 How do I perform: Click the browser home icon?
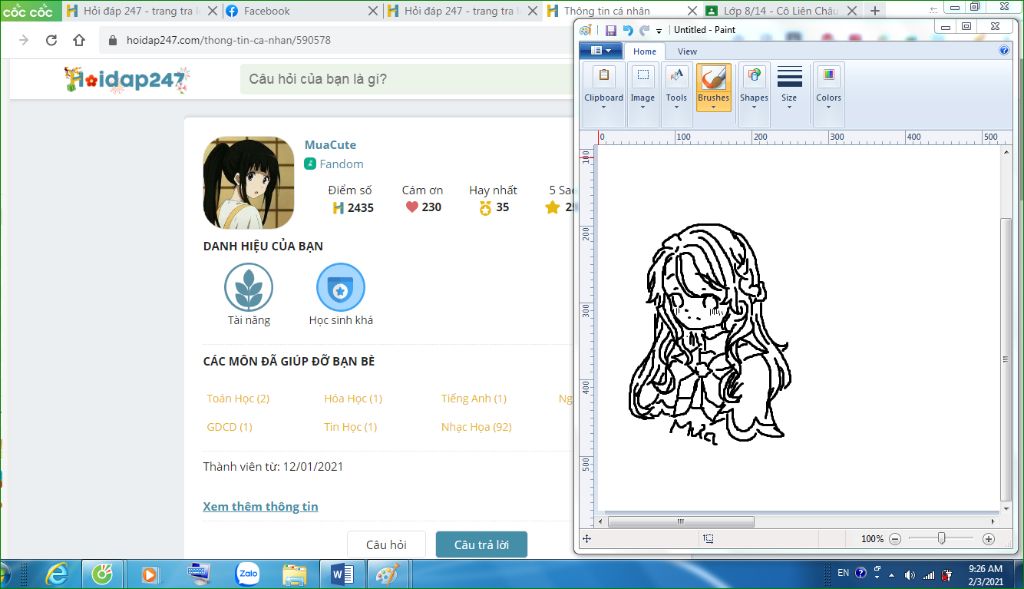pyautogui.click(x=79, y=40)
